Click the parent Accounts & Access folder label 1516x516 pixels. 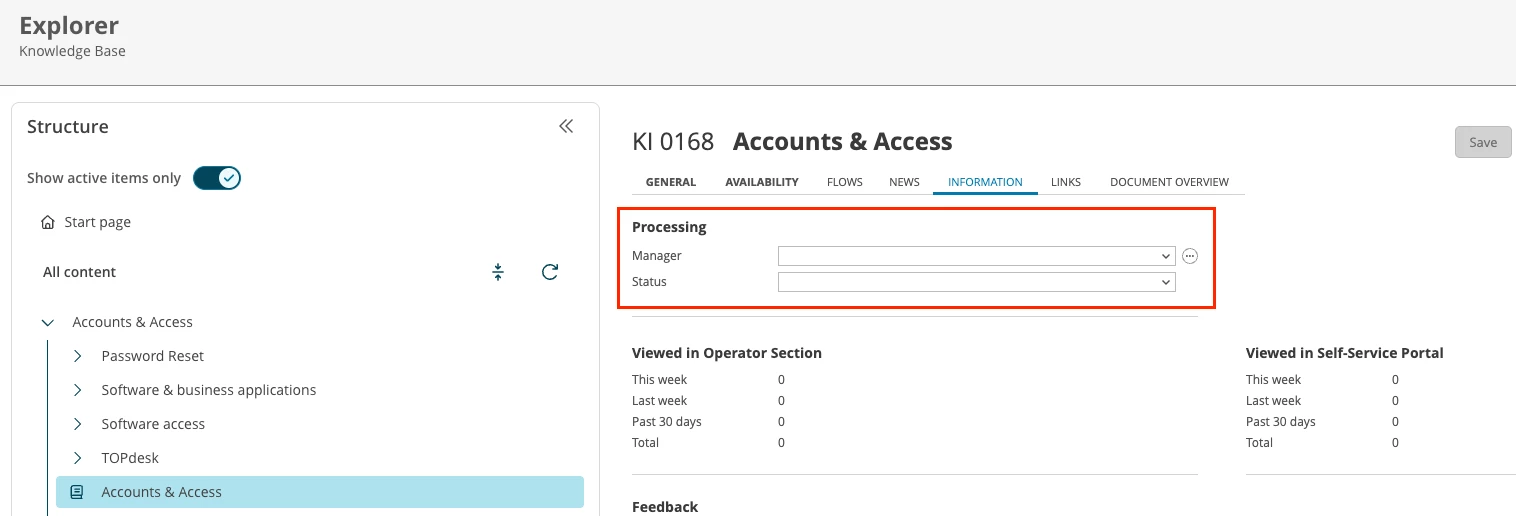[132, 322]
